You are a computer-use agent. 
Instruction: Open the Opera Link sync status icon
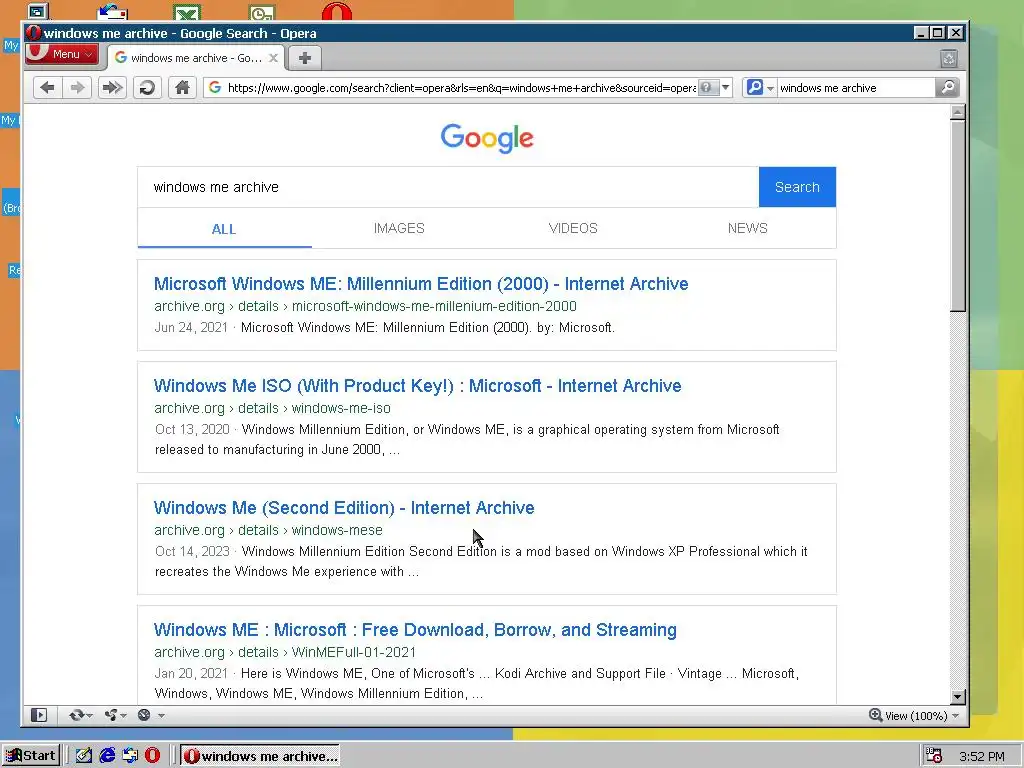tap(77, 715)
